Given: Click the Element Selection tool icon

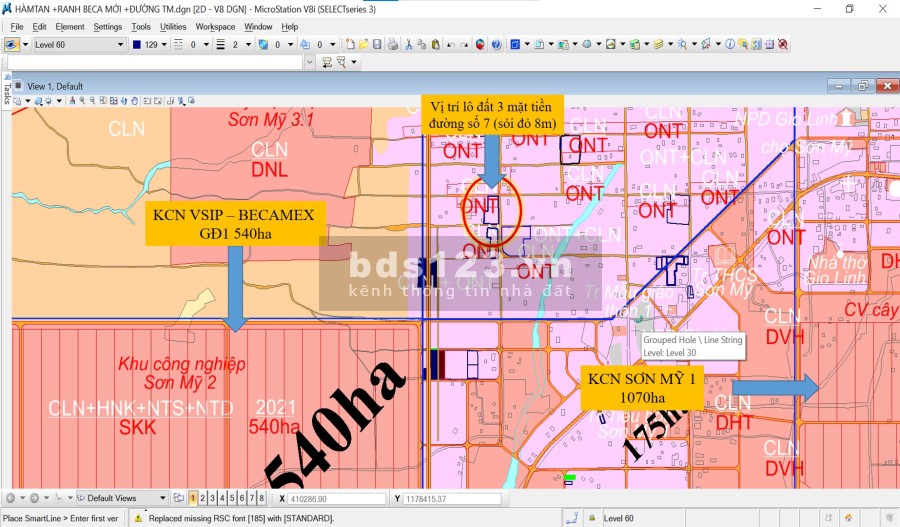Looking at the screenshot, I should click(x=11, y=44).
